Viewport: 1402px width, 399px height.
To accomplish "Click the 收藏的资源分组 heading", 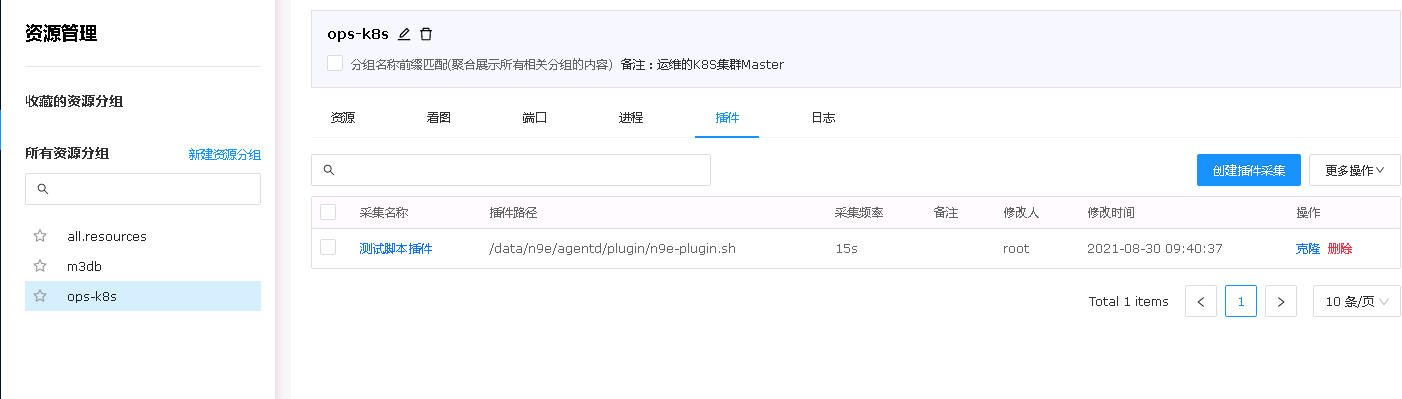I will pyautogui.click(x=75, y=101).
